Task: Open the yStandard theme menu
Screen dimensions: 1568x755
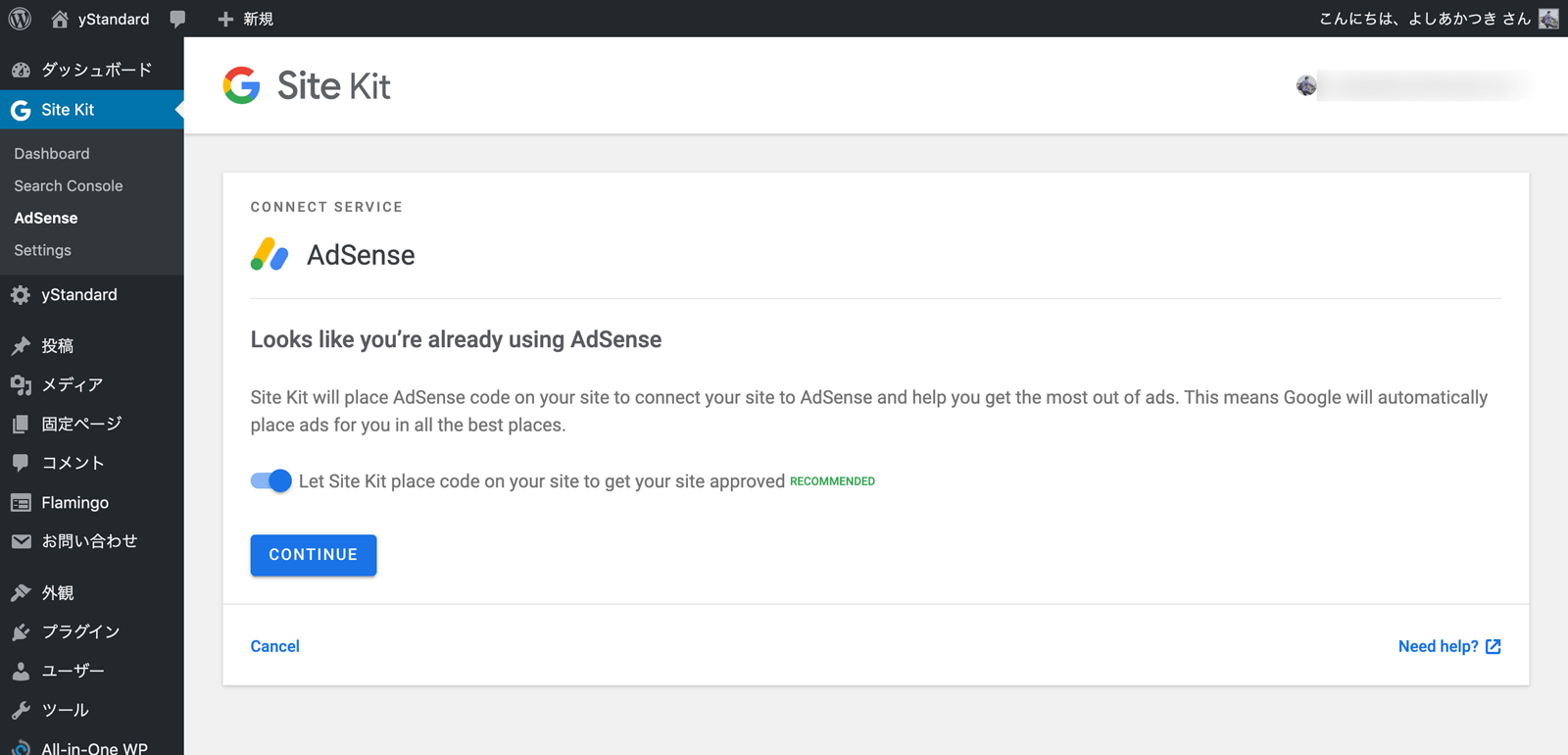Action: [x=92, y=294]
